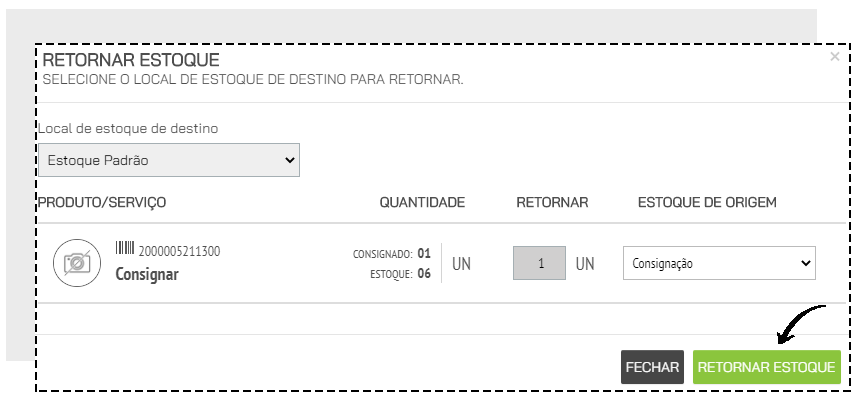Click the chevron arrow of Estoque Padrão
855x398 pixels.
(290, 160)
